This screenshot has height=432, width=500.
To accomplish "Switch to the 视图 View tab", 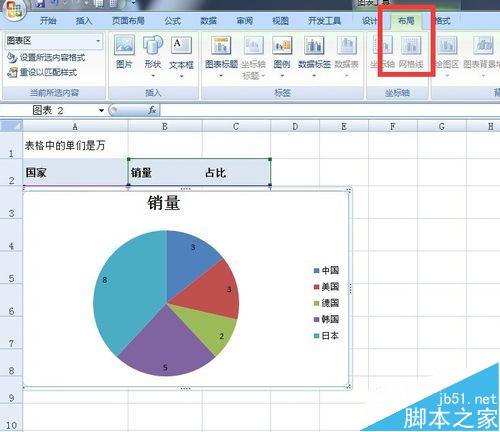I will [280, 21].
